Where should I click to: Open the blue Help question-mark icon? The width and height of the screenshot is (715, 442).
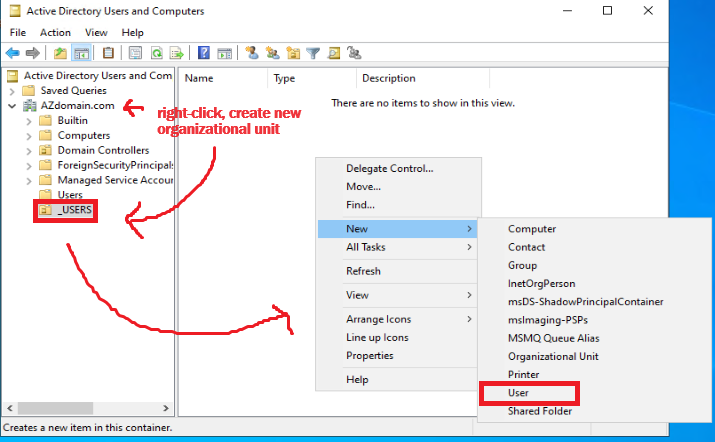[x=203, y=53]
